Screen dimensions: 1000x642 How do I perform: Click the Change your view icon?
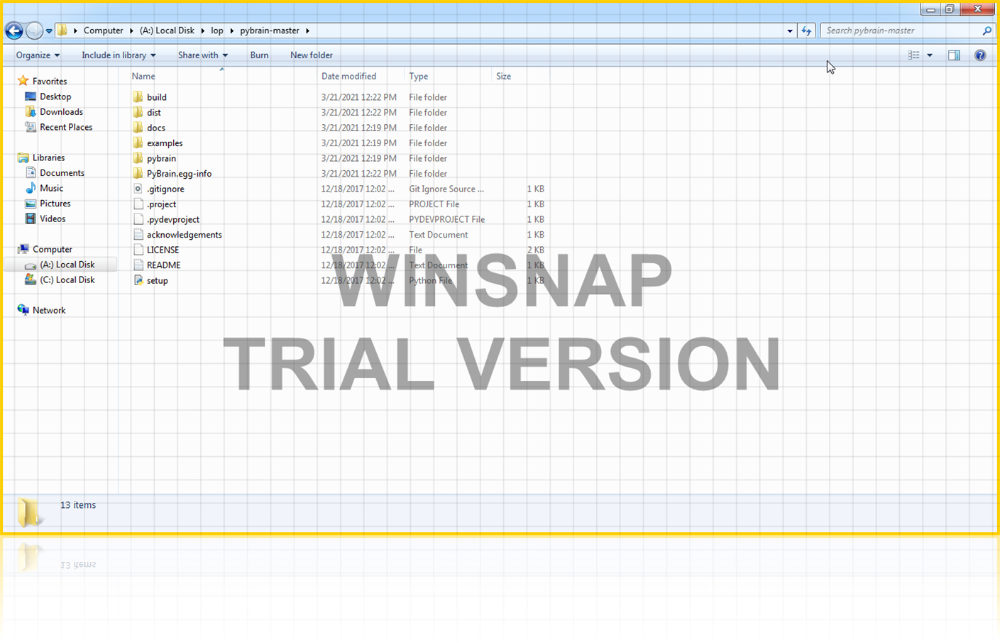tap(913, 56)
